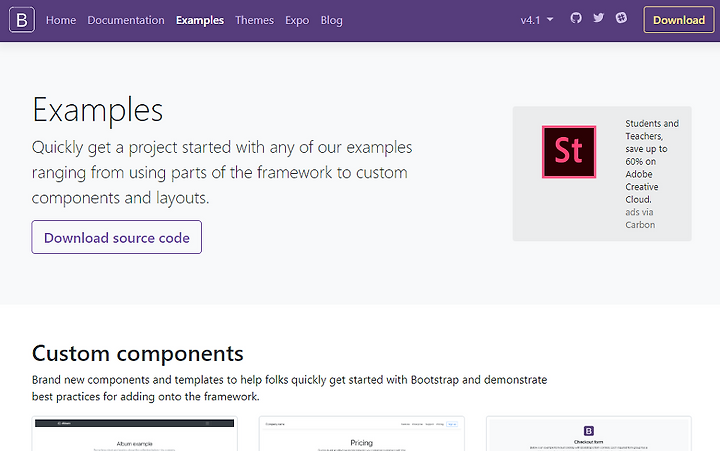Visit the Expo nav link
The width and height of the screenshot is (720, 451).
297,20
